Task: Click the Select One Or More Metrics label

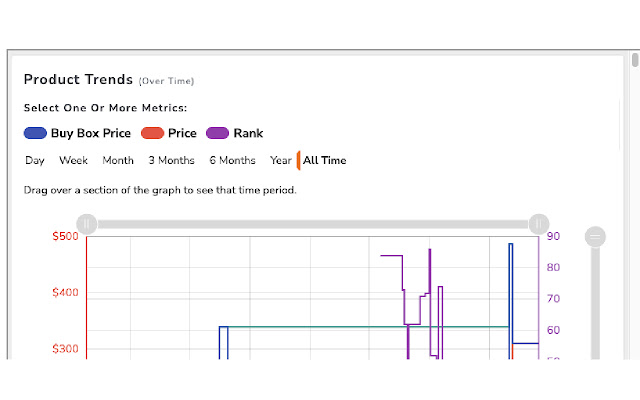Action: coord(105,108)
